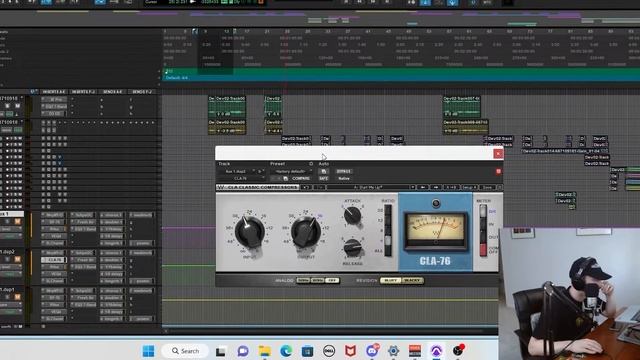
Task: Load the next Waves preset arrow
Action: 436,187
